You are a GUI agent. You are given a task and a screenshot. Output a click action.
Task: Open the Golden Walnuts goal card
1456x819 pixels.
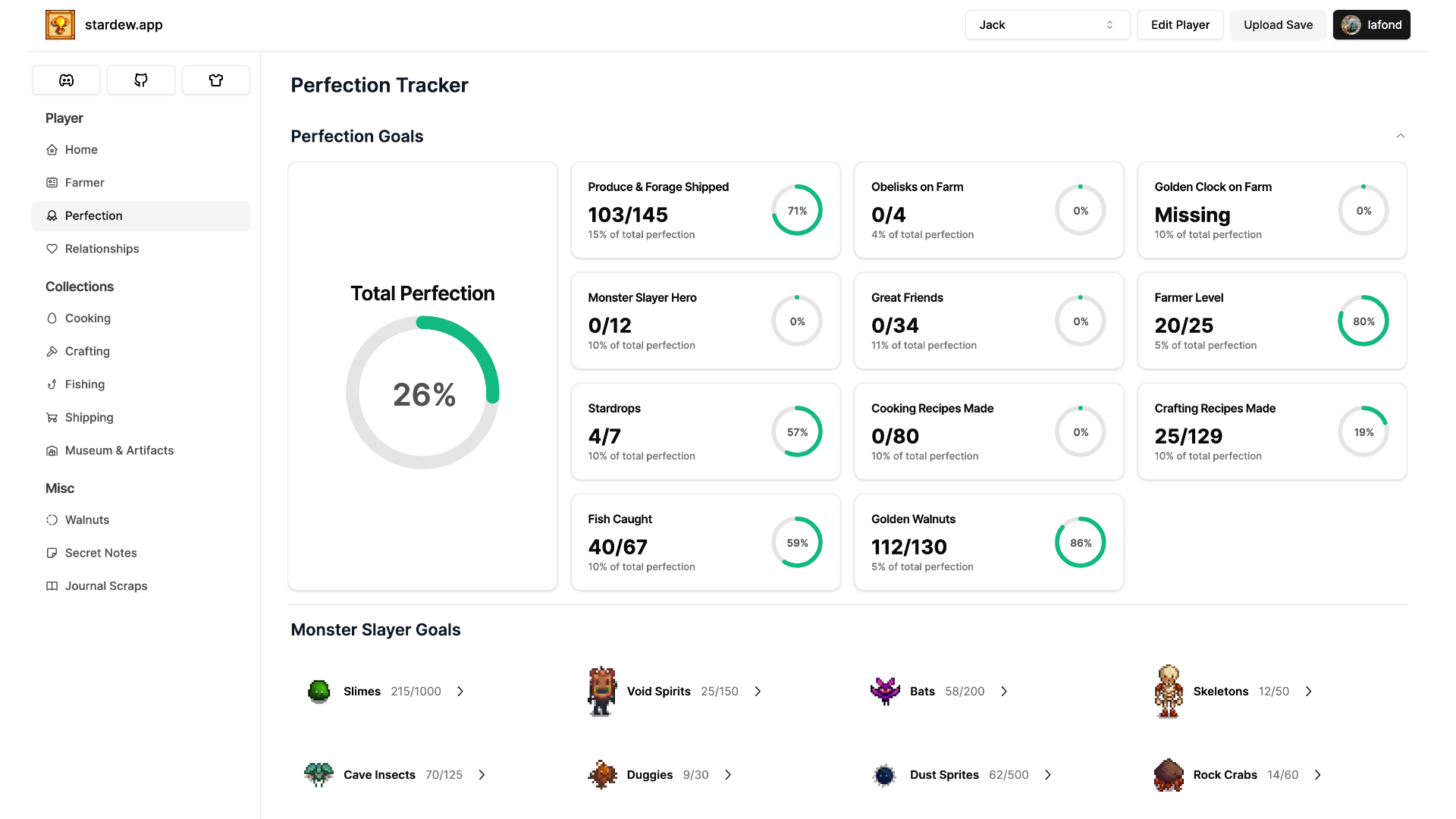tap(988, 542)
